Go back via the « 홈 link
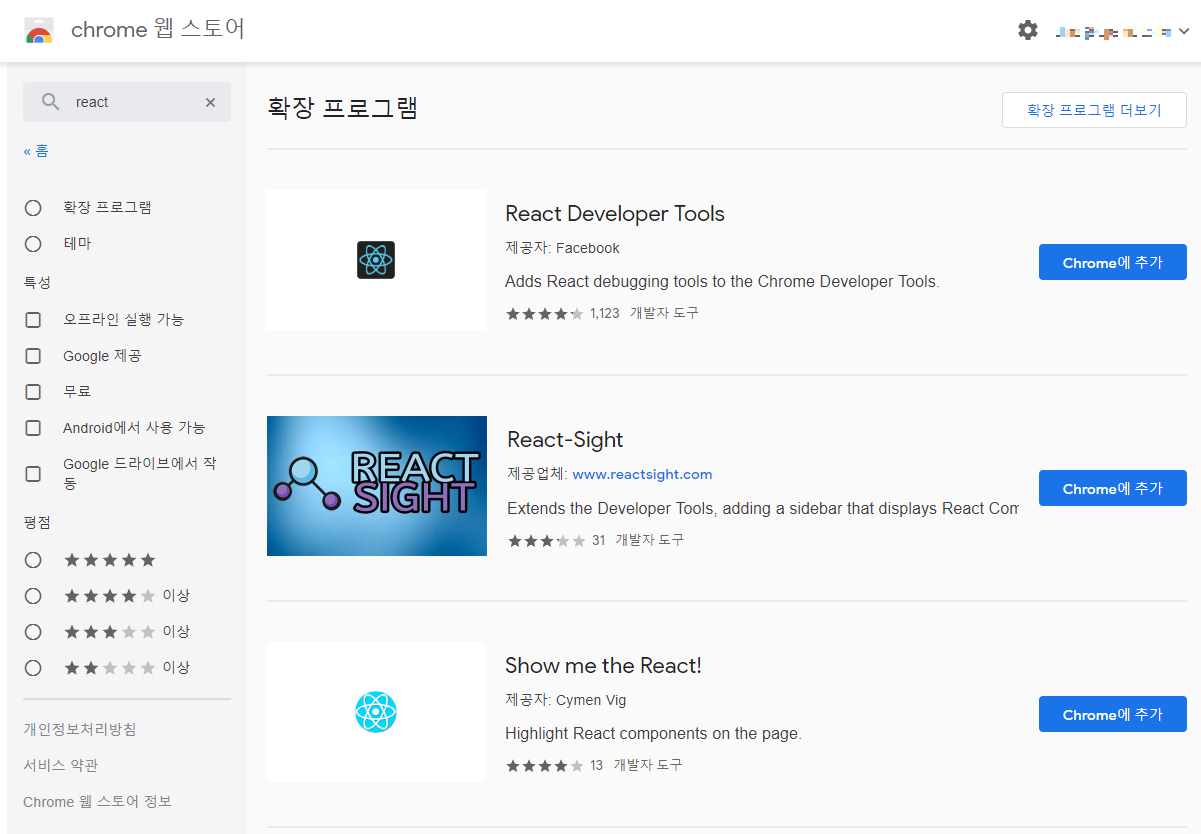This screenshot has width=1201, height=834. coord(36,151)
